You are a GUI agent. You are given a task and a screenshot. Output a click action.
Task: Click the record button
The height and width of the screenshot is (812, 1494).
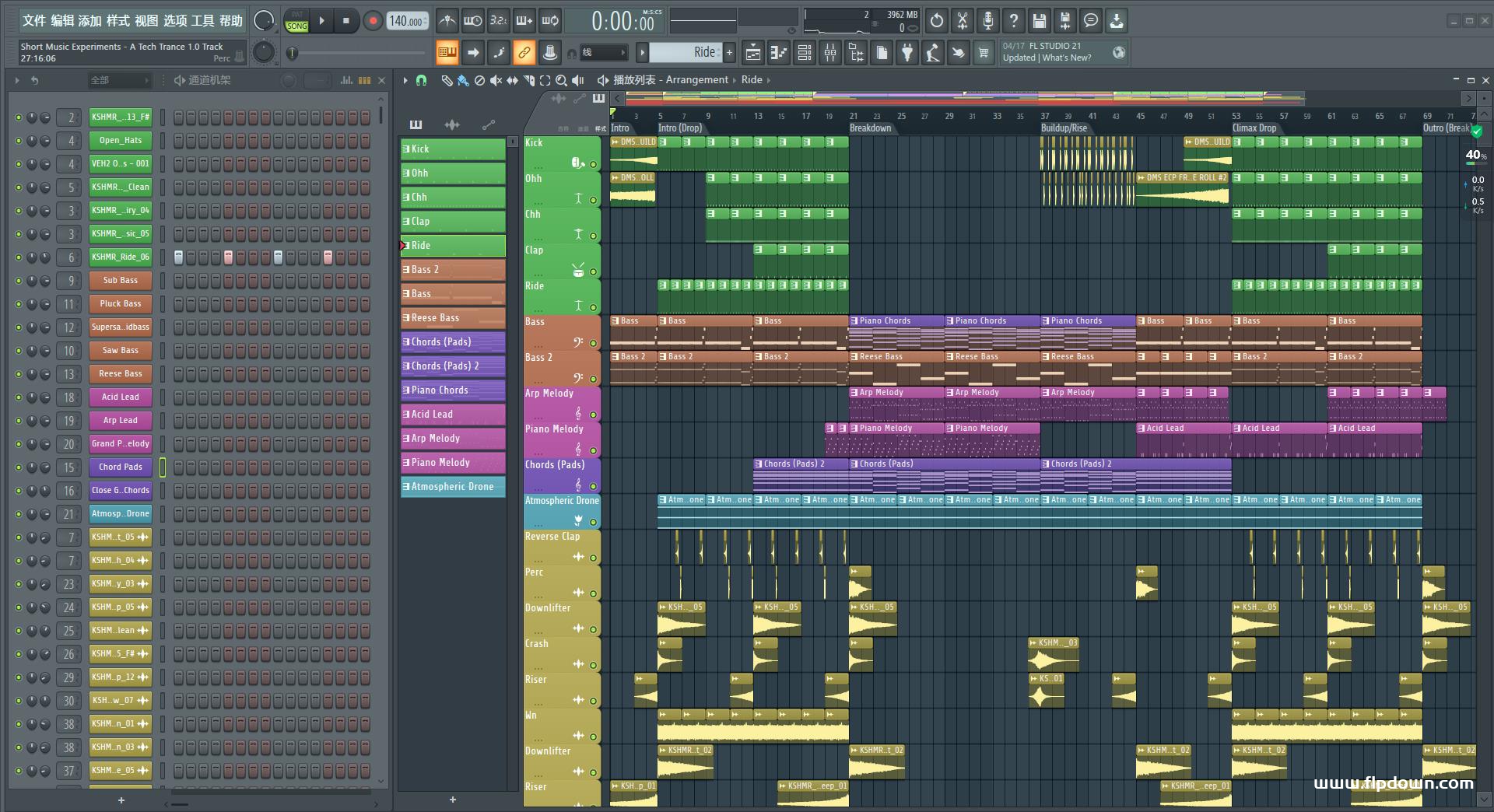373,21
